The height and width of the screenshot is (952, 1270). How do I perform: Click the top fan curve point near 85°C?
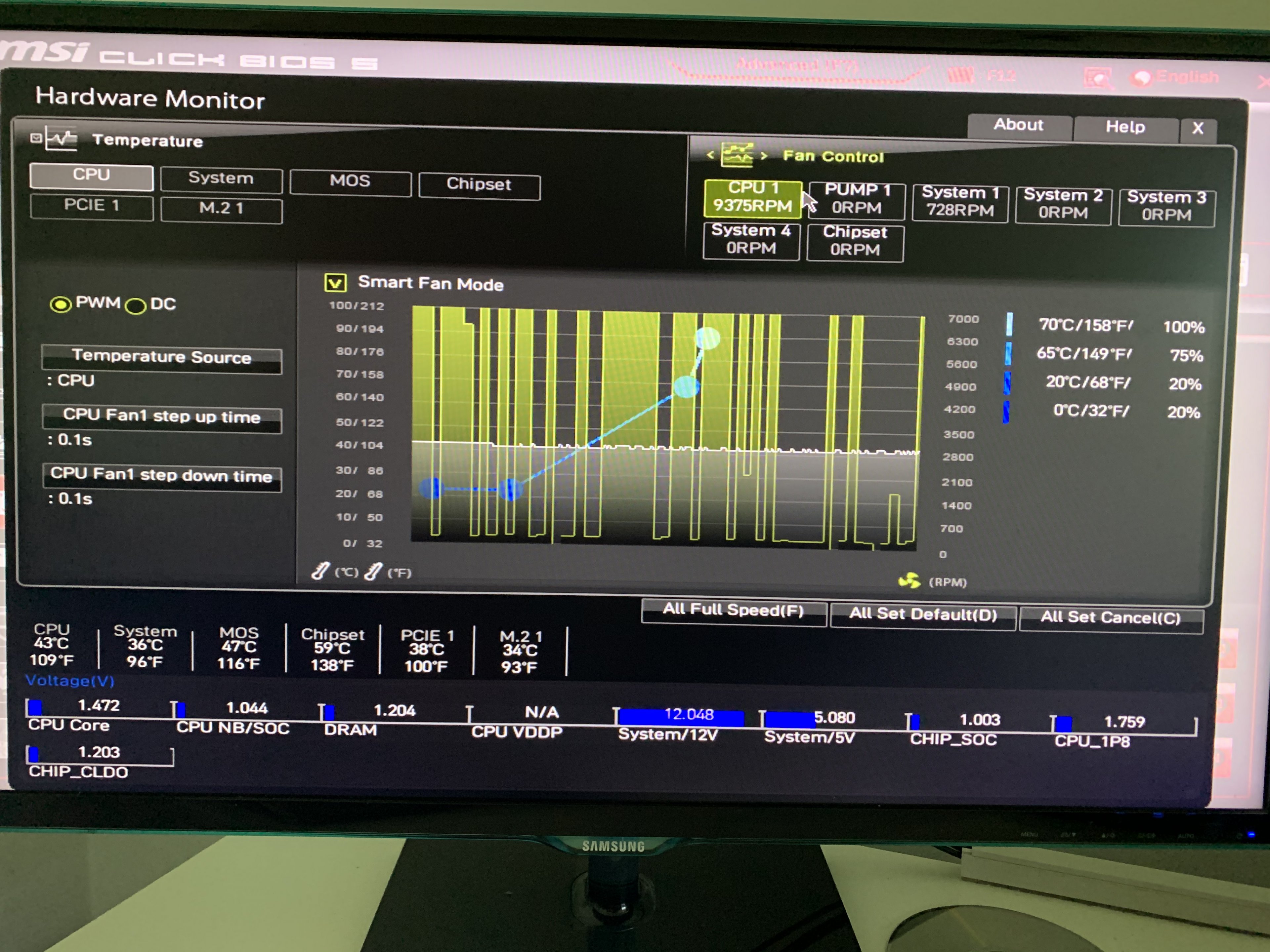[x=707, y=338]
